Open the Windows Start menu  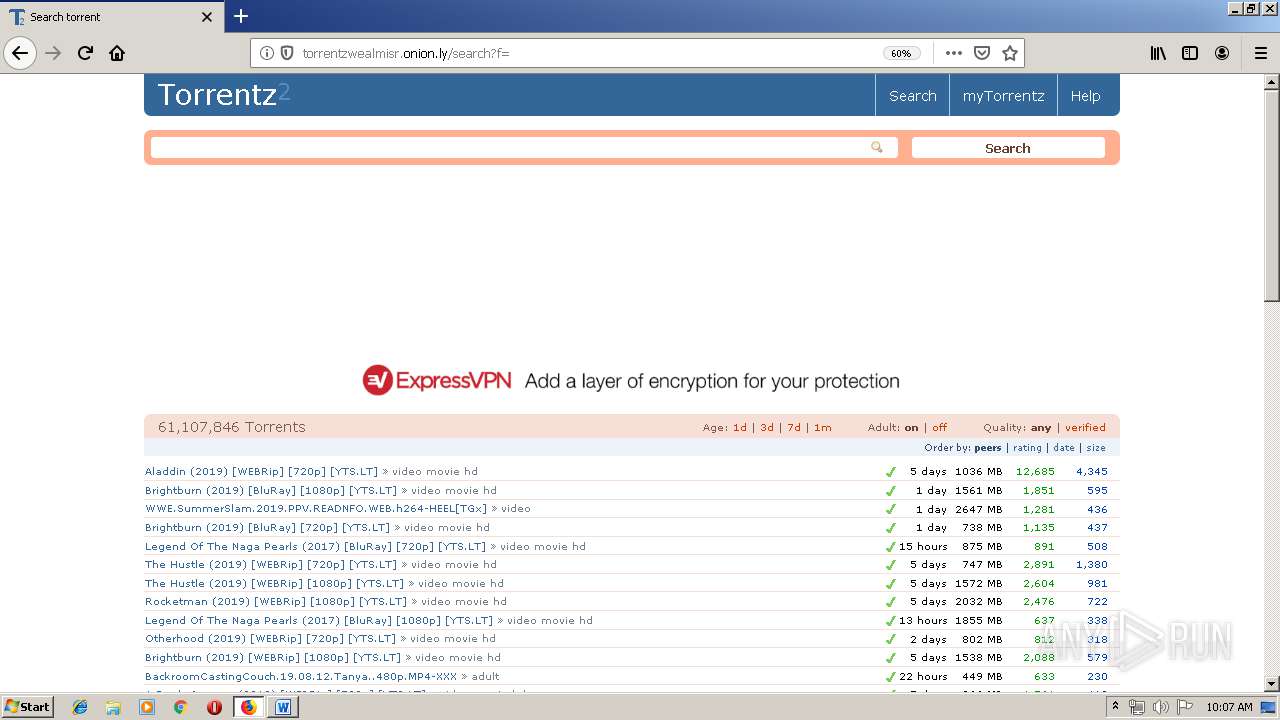pyautogui.click(x=28, y=706)
